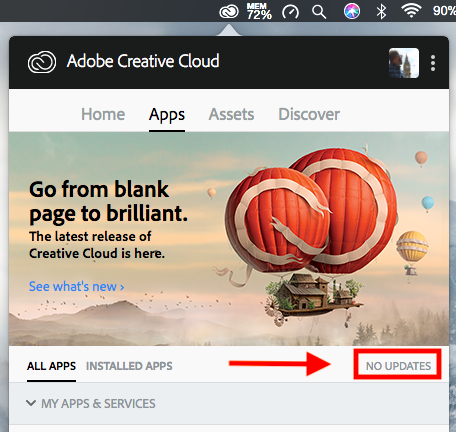Click the user profile picture

point(404,63)
